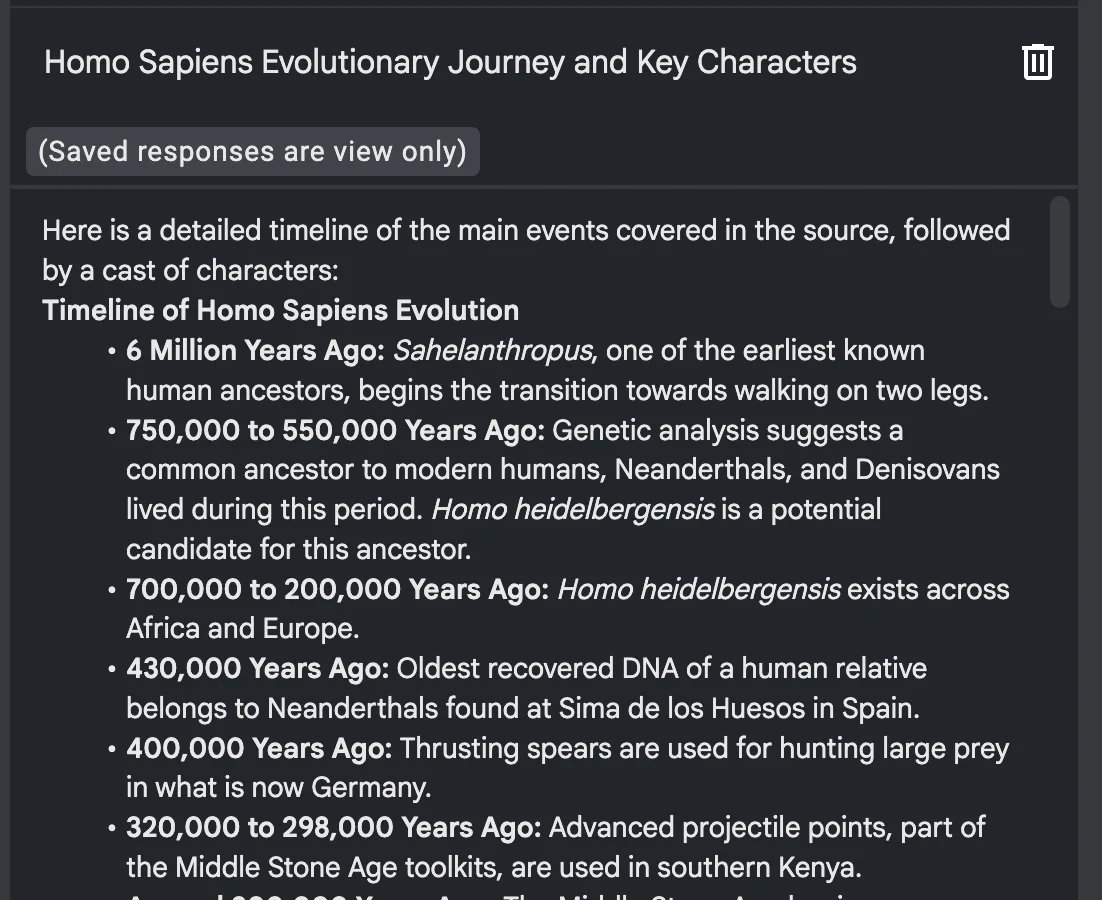Click the note's vertical scrollbar thumb

(x=1060, y=250)
